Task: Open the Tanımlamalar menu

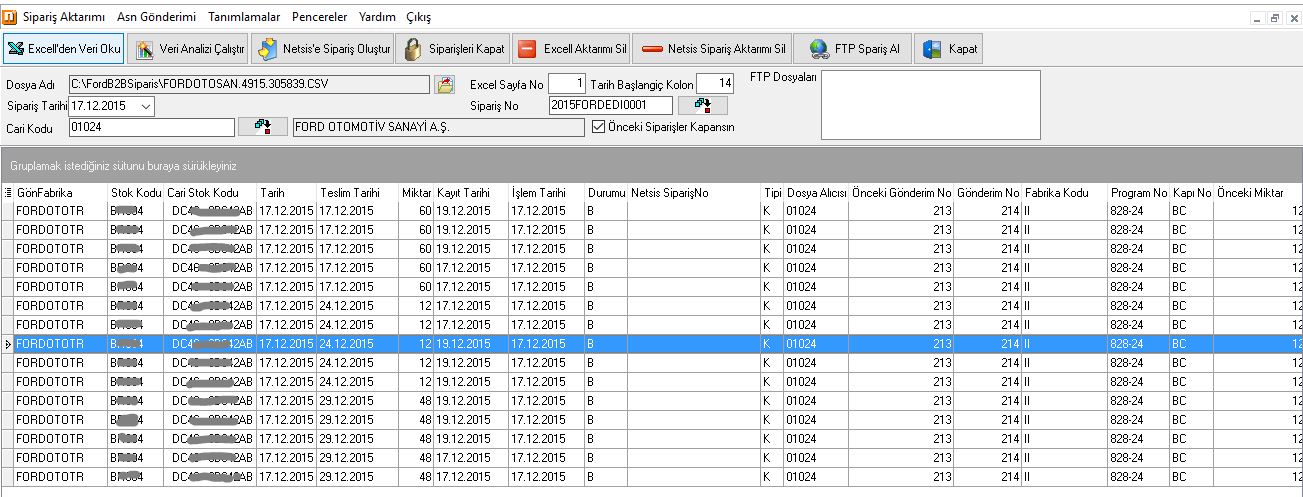Action: click(x=246, y=17)
